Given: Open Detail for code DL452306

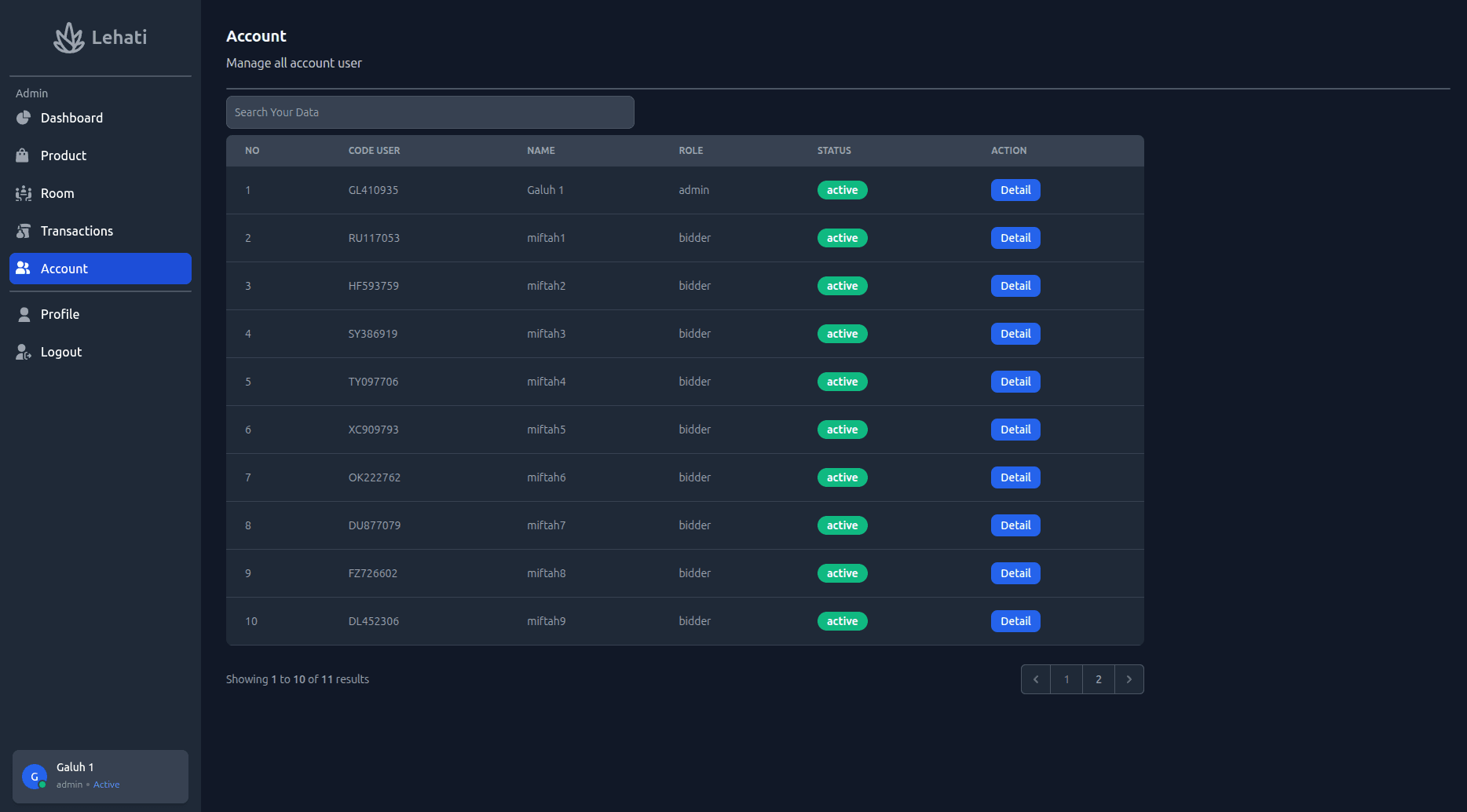Looking at the screenshot, I should (x=1015, y=621).
